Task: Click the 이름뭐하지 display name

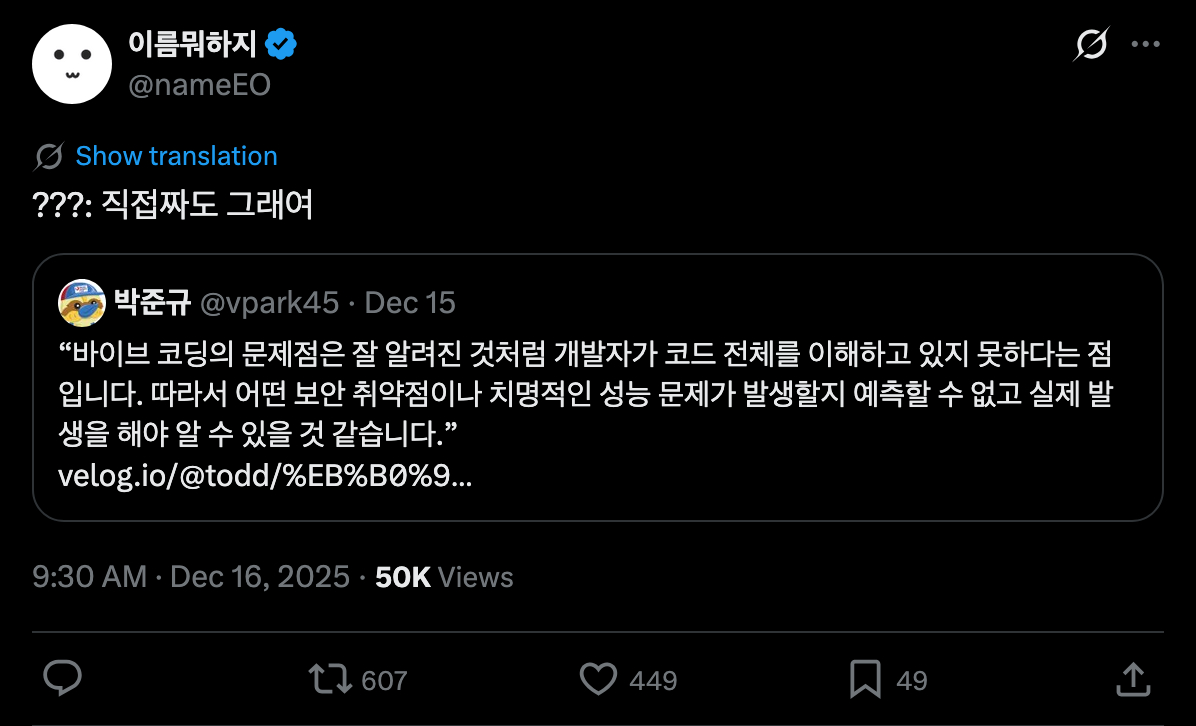Action: point(192,44)
